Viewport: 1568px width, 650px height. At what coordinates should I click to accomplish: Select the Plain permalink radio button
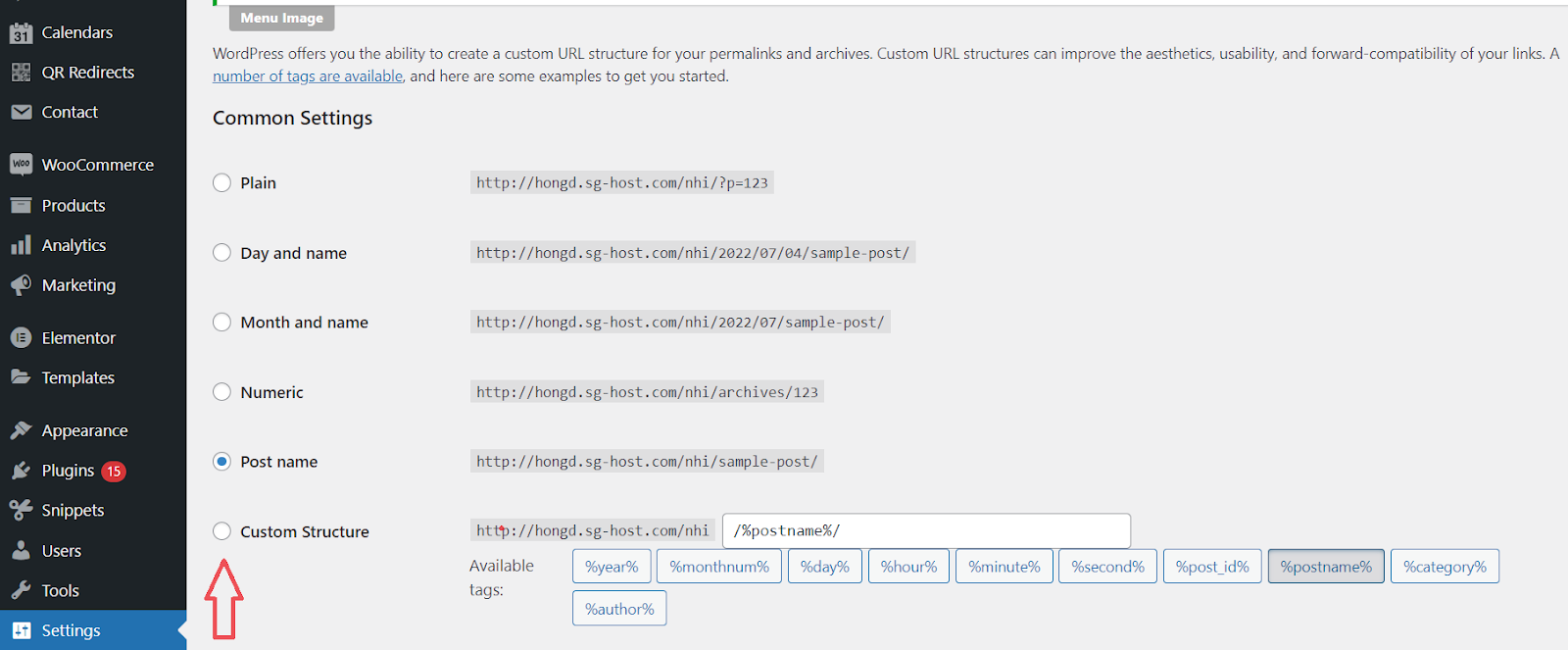(x=222, y=182)
